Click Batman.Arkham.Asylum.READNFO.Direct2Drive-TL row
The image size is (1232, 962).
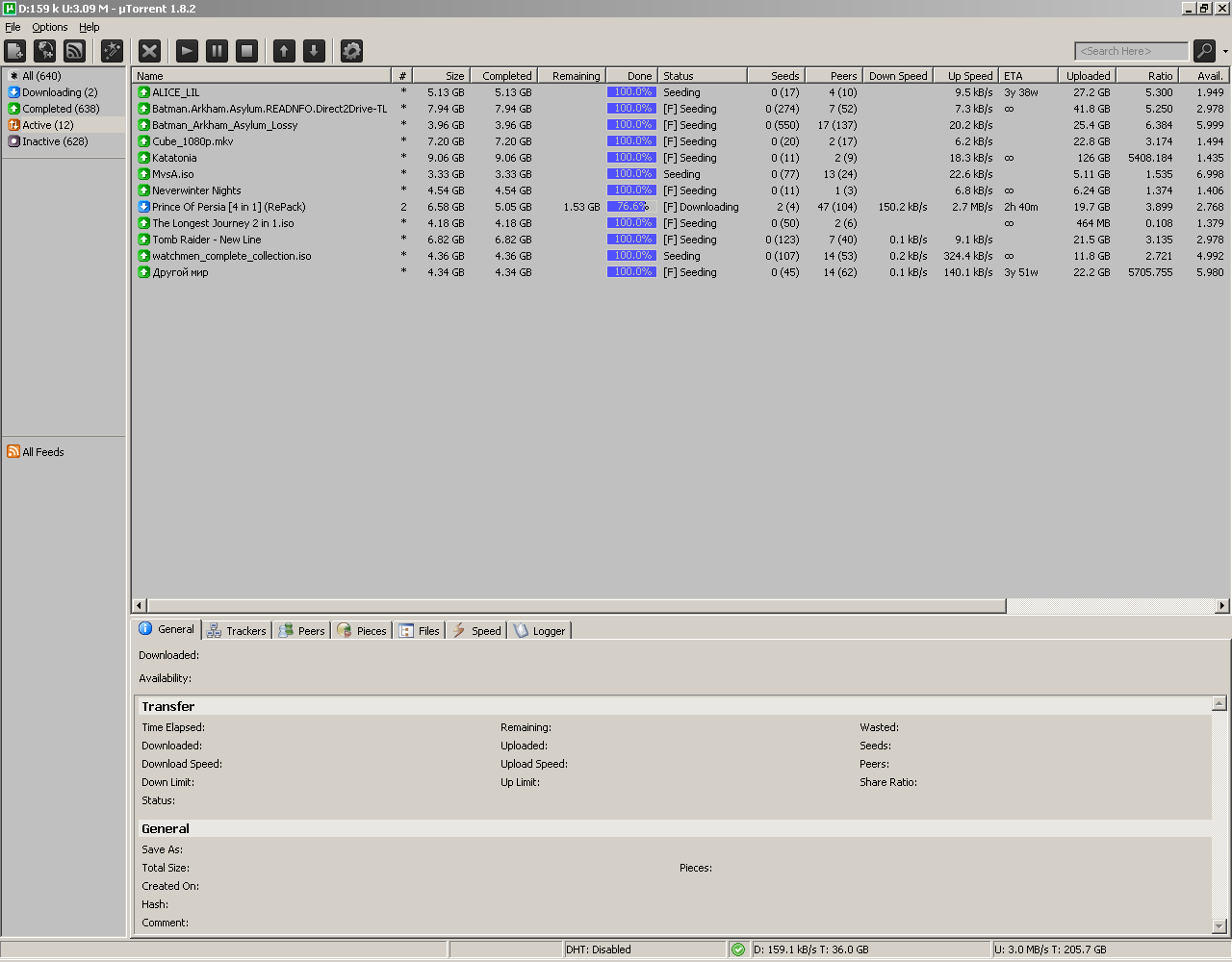(x=680, y=109)
